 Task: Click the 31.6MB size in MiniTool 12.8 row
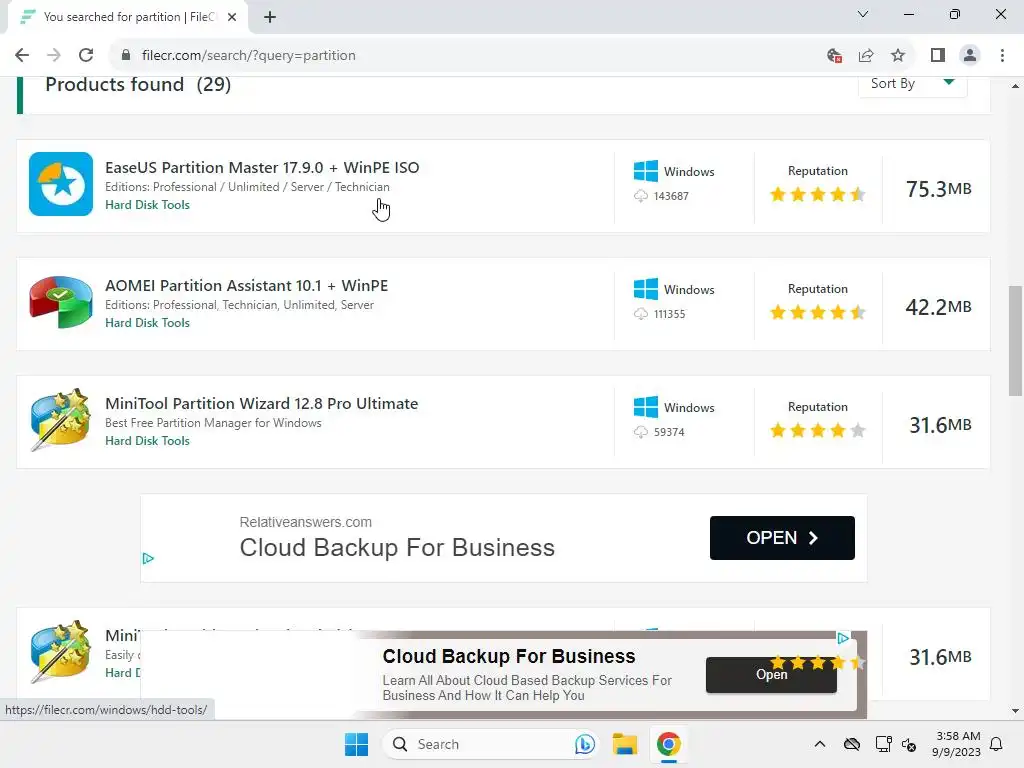[x=940, y=425]
